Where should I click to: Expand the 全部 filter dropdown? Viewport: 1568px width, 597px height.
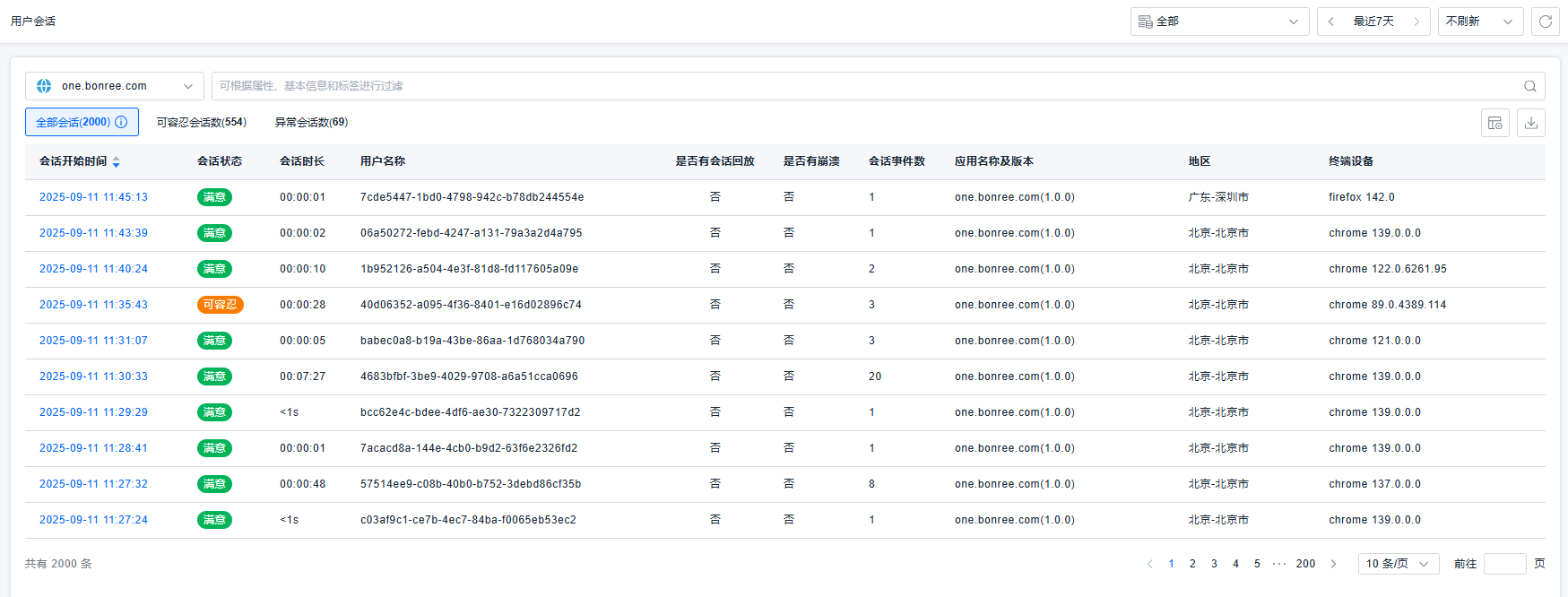(1219, 22)
